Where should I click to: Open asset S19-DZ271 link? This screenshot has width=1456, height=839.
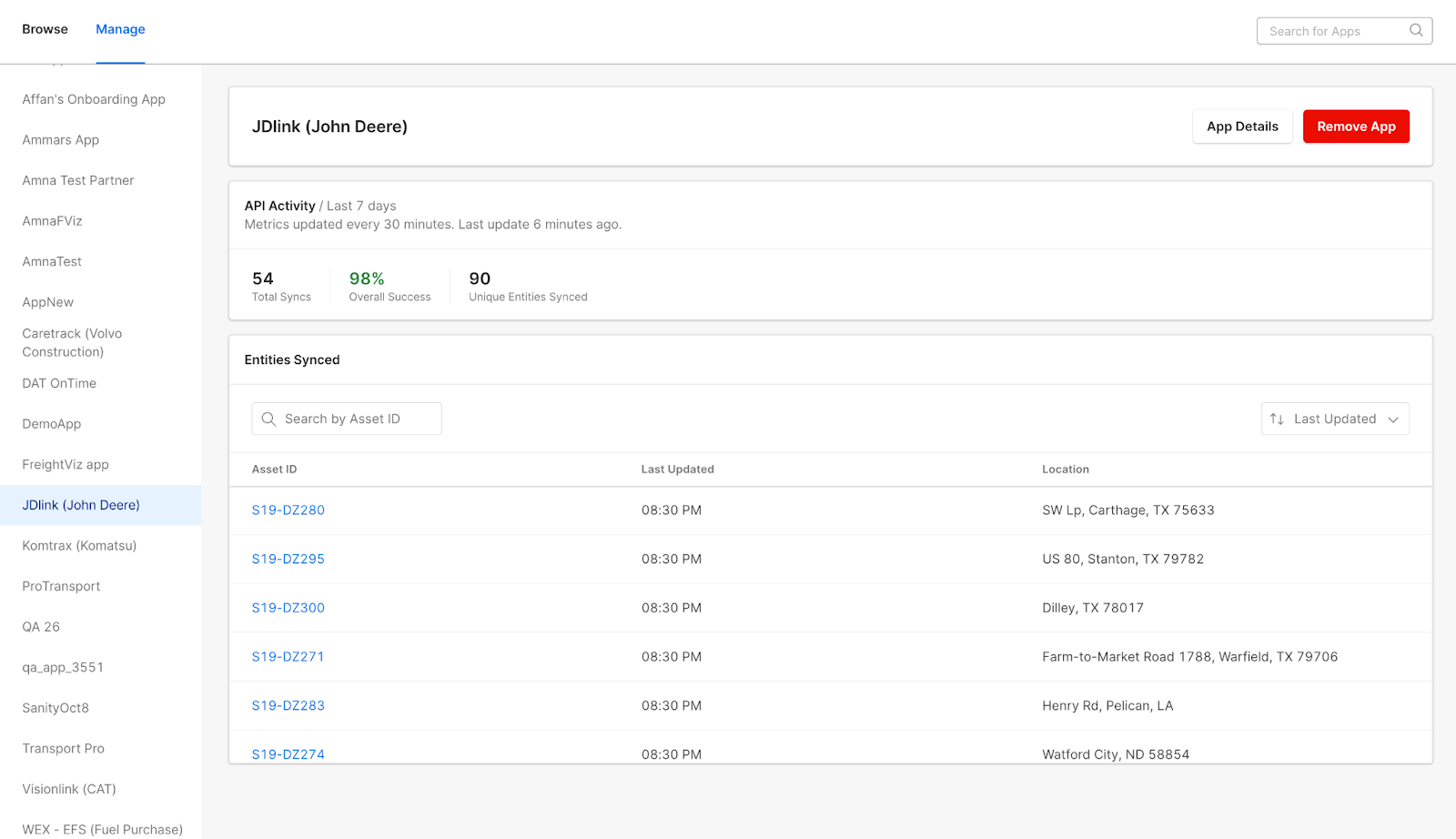(288, 657)
